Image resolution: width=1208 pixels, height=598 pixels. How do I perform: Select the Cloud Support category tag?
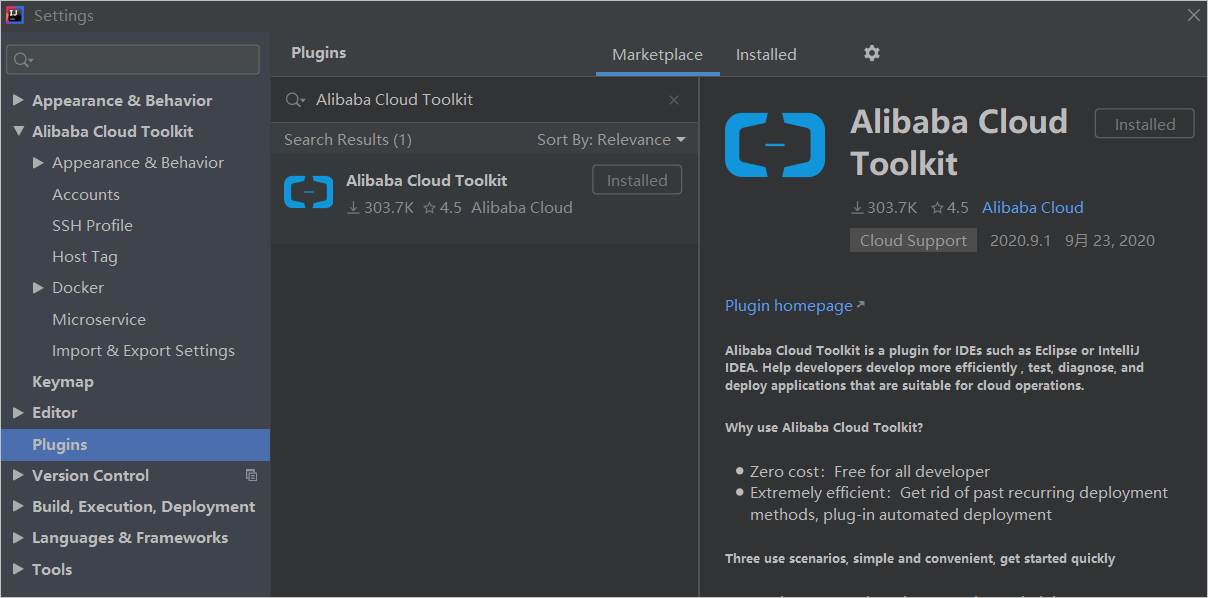coord(912,240)
